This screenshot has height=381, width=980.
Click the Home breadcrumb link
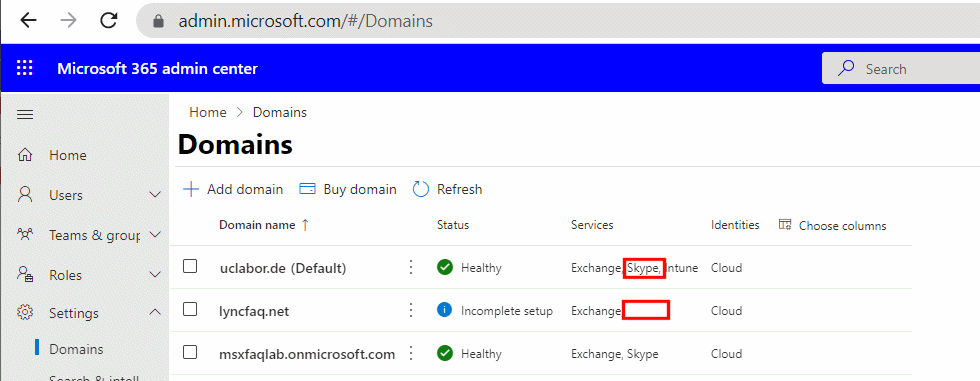(208, 112)
